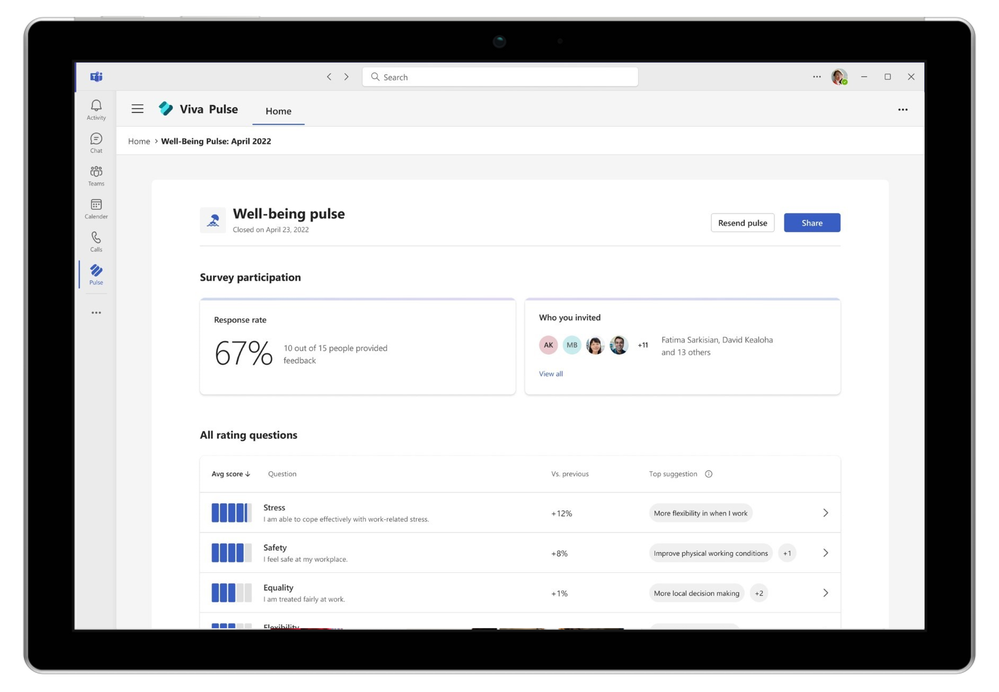Click the Stress score bar indicator

tap(231, 513)
